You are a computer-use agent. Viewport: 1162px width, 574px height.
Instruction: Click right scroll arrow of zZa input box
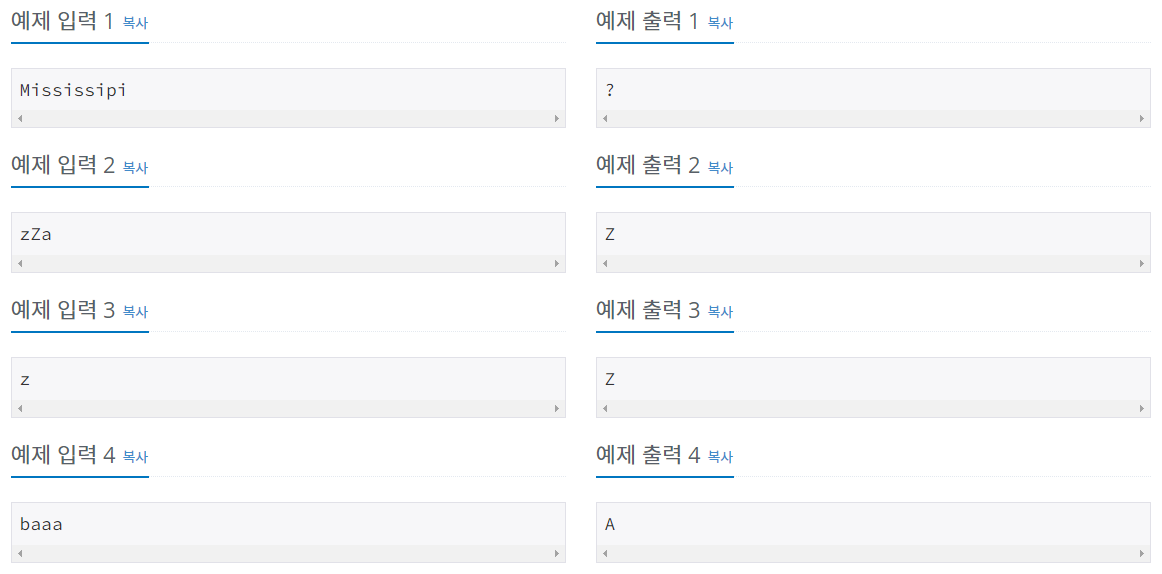557,263
